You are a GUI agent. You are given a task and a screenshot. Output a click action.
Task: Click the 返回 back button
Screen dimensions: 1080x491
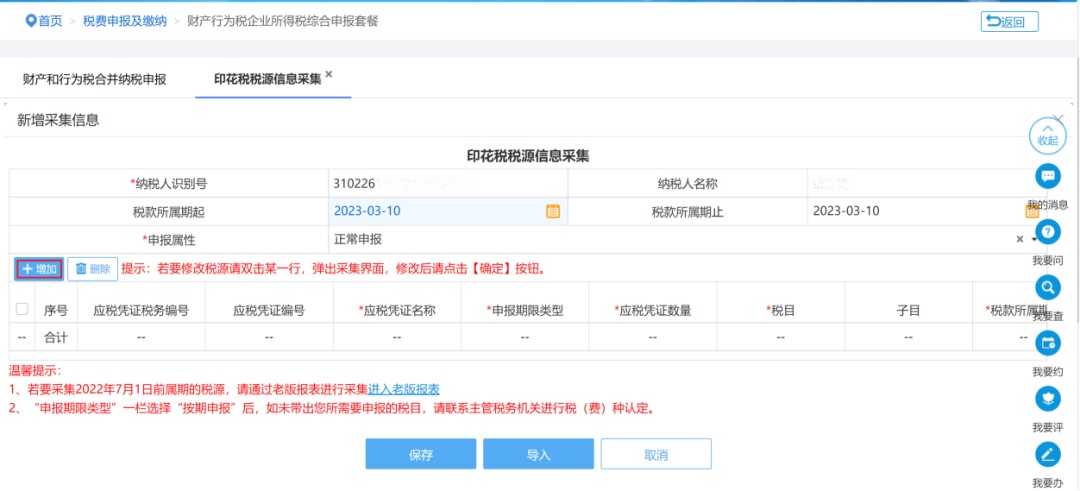1009,21
